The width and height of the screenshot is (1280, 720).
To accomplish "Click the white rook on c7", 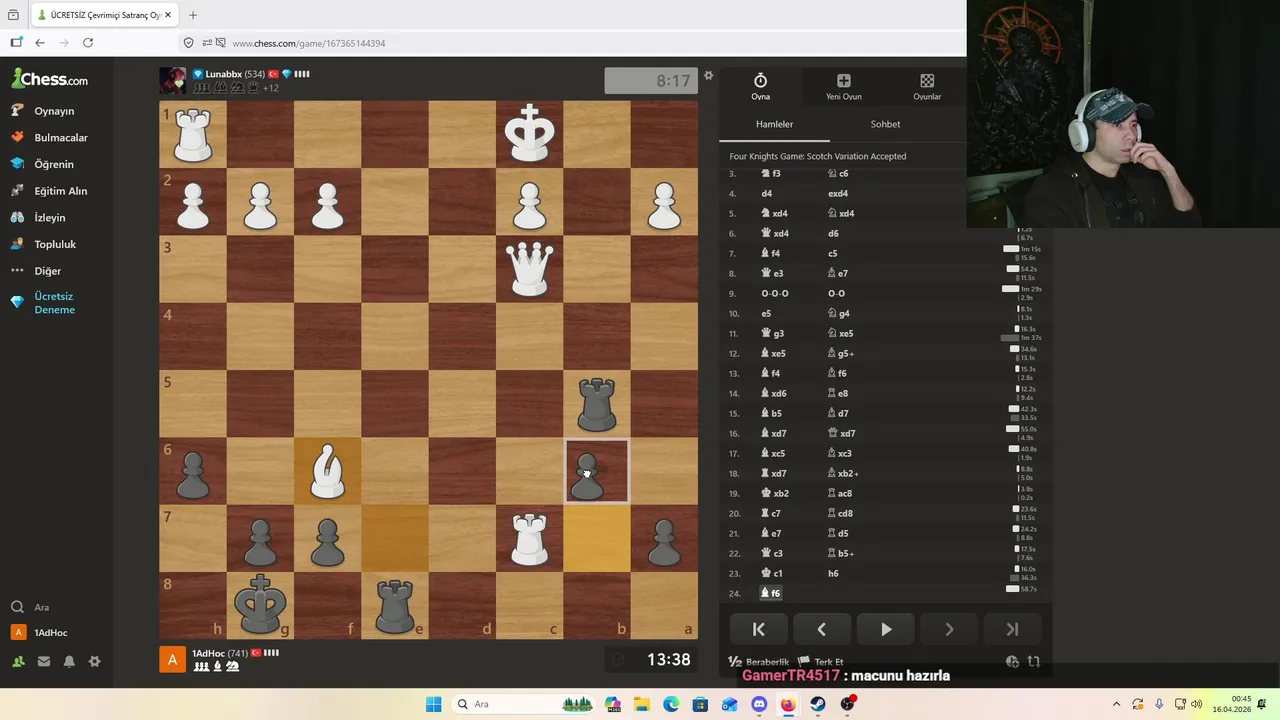I will [x=529, y=539].
